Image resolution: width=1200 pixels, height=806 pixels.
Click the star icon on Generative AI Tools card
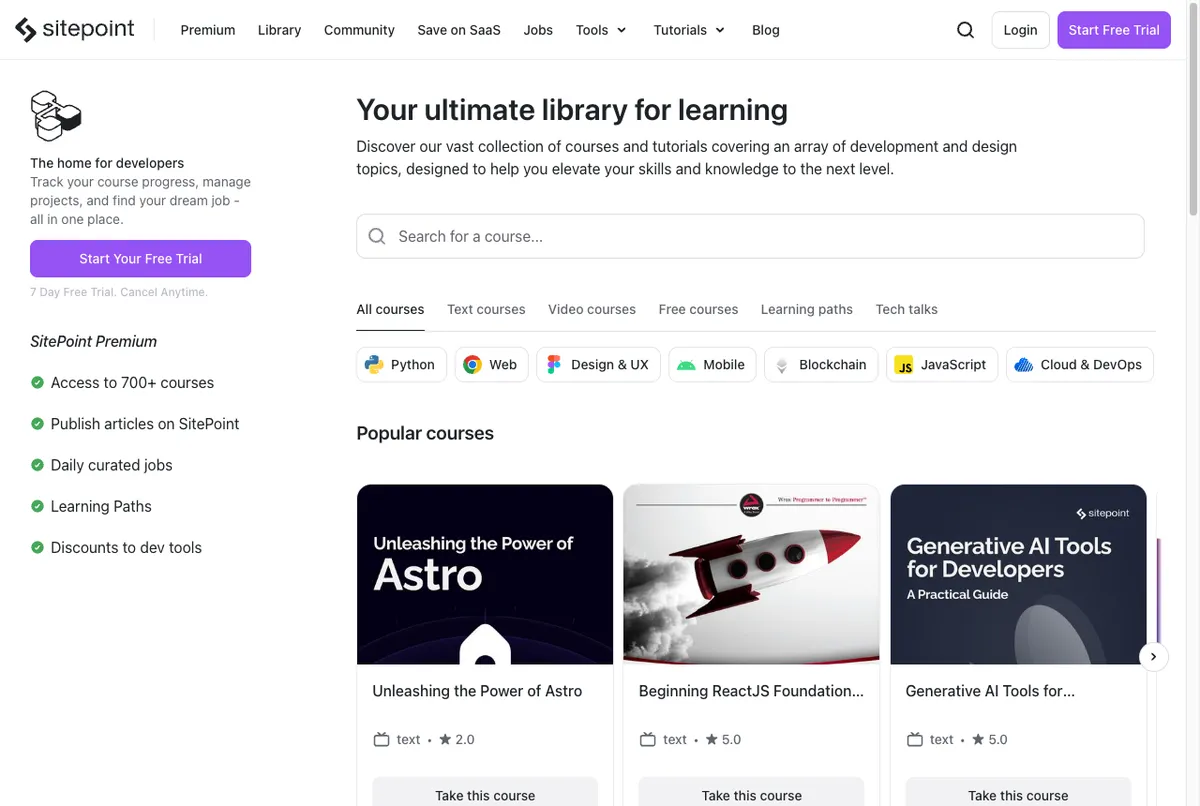[979, 740]
